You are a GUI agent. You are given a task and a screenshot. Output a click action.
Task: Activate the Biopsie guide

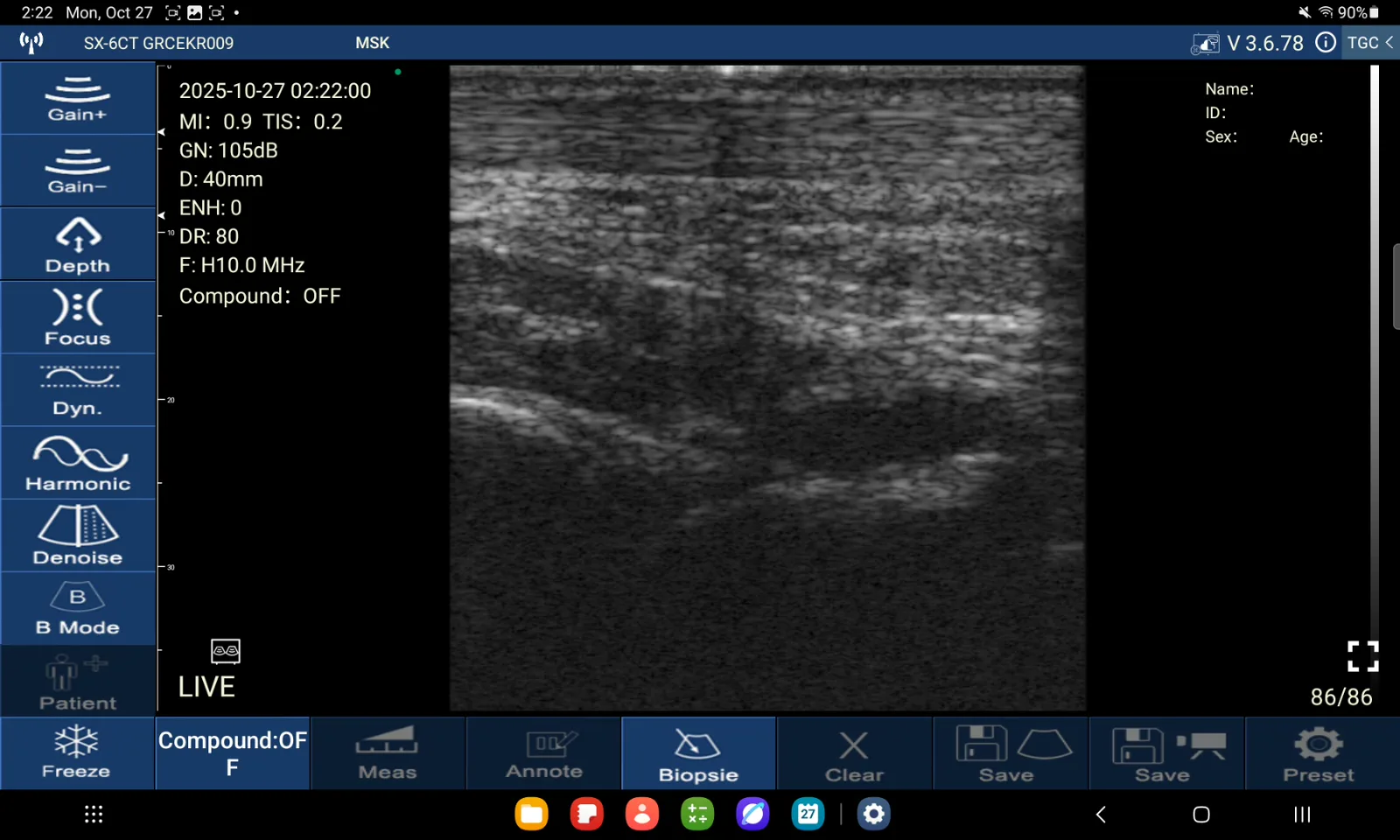click(699, 753)
